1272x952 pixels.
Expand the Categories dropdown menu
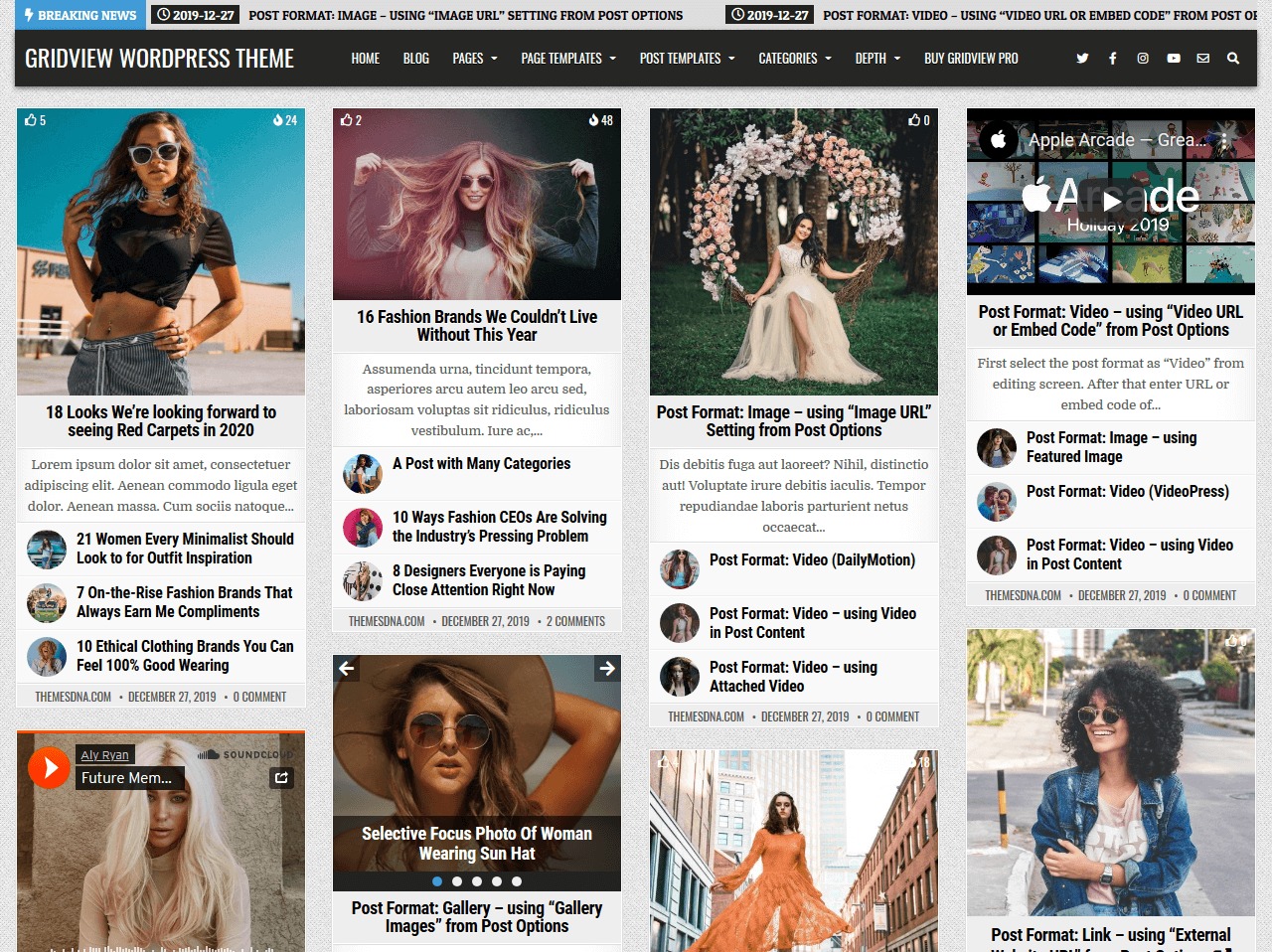pyautogui.click(x=795, y=59)
